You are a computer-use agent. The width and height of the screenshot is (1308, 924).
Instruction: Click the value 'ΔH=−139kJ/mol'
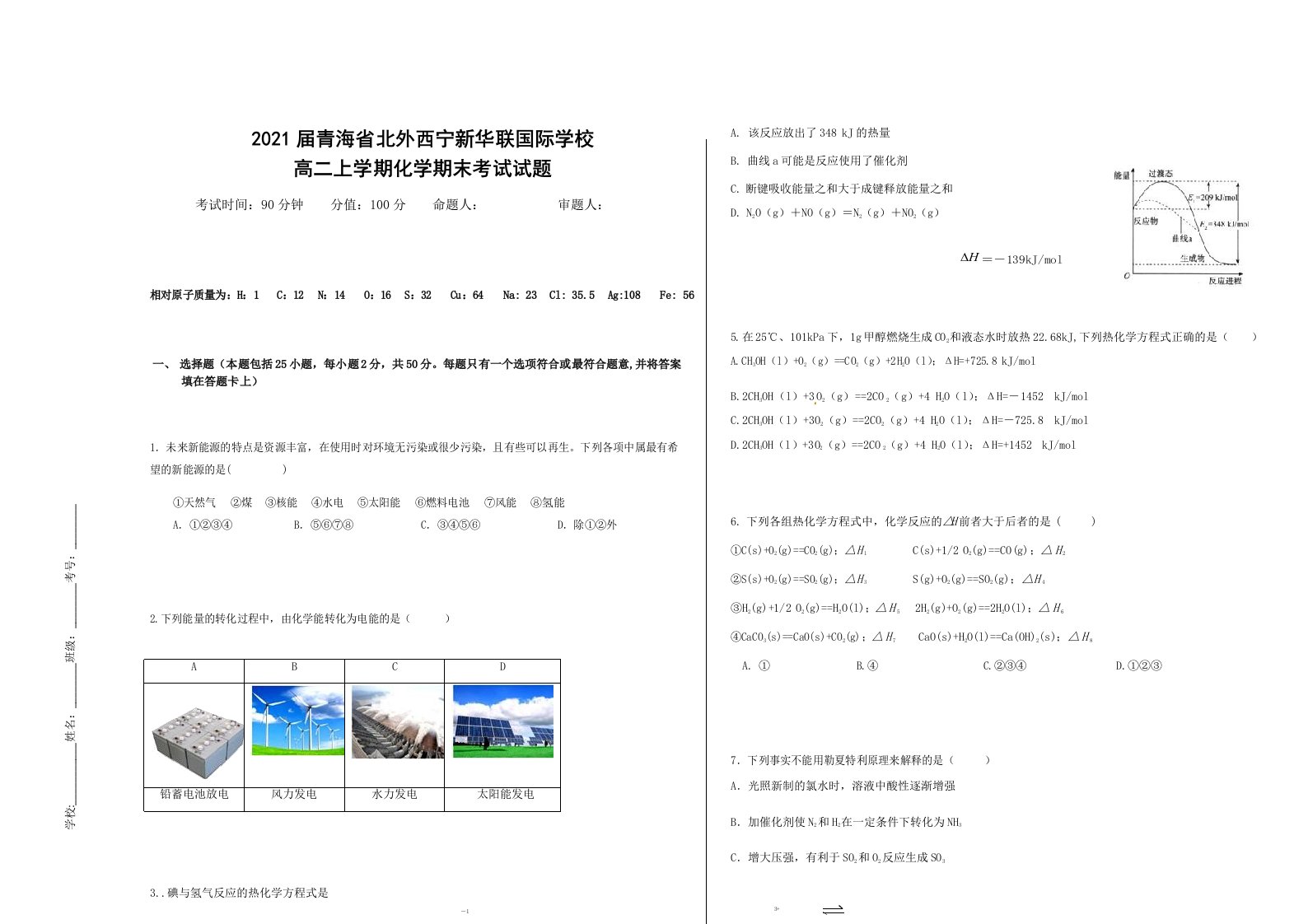click(x=1011, y=259)
